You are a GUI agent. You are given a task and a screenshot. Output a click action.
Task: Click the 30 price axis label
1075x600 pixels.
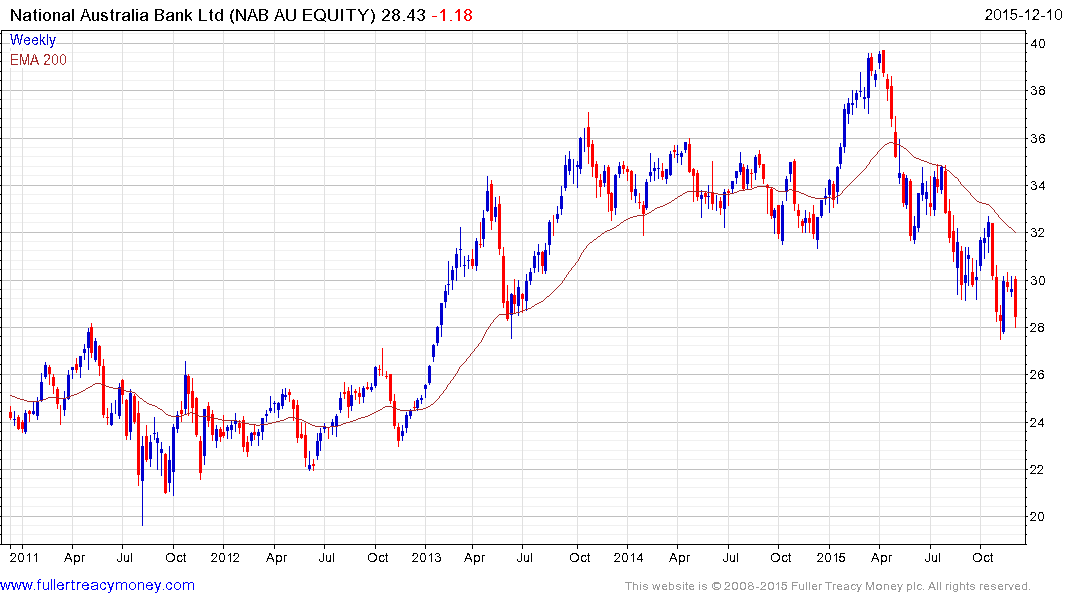(x=1038, y=280)
